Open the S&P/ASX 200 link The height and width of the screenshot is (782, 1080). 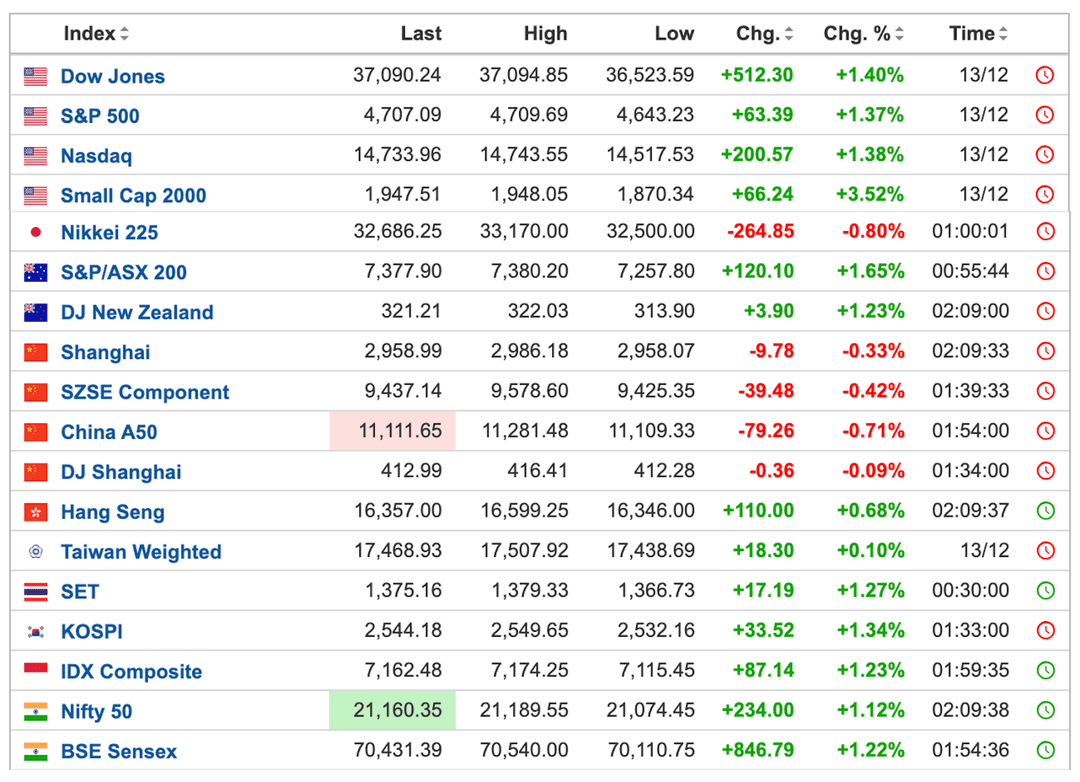pos(124,272)
